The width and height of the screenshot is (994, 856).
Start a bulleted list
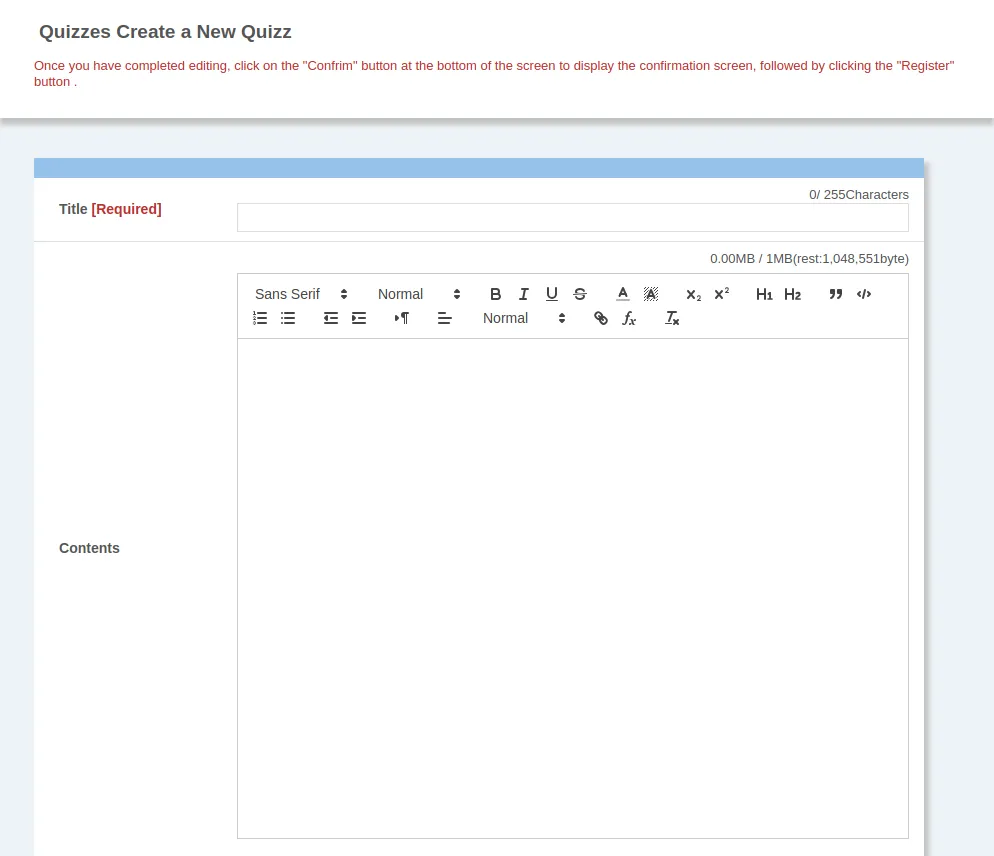(288, 318)
